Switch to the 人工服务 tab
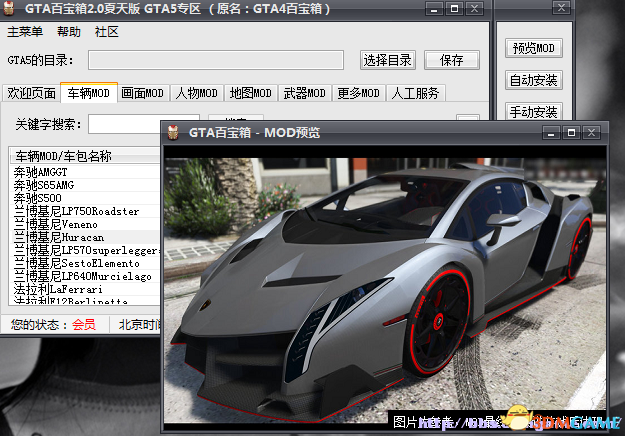The height and width of the screenshot is (436, 625). click(x=415, y=93)
